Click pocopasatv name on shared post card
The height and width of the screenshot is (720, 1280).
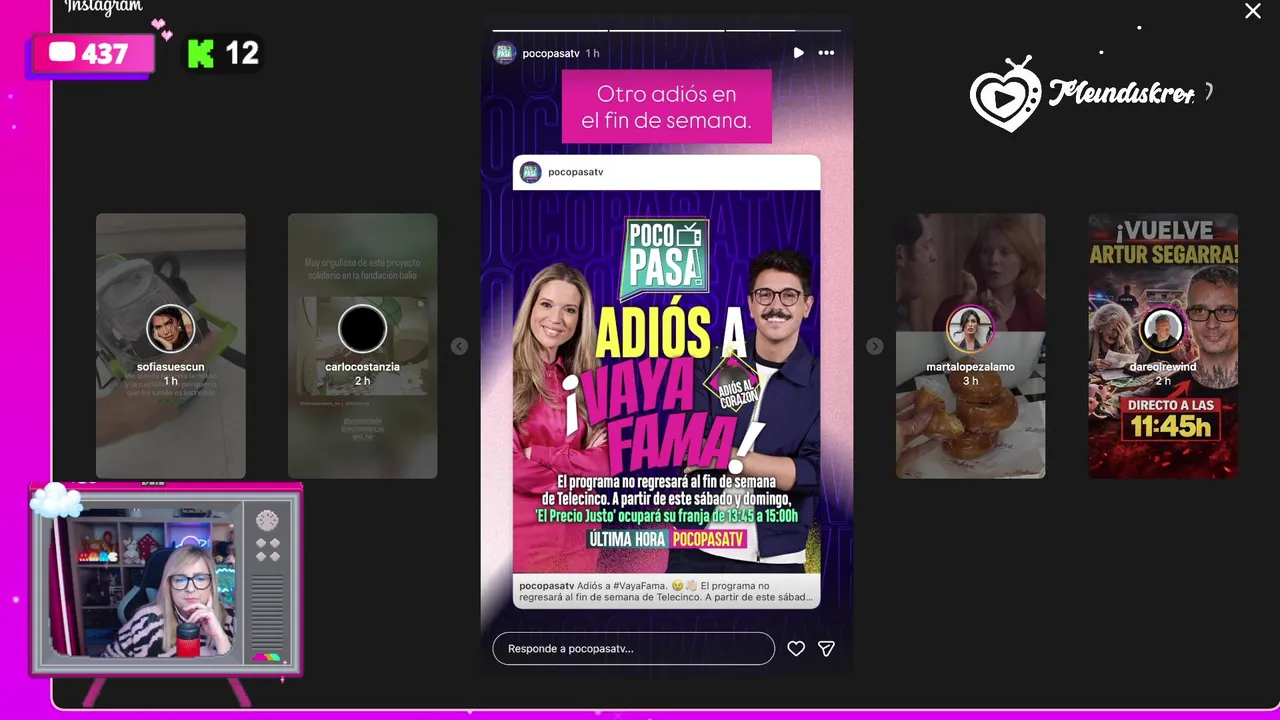point(576,172)
